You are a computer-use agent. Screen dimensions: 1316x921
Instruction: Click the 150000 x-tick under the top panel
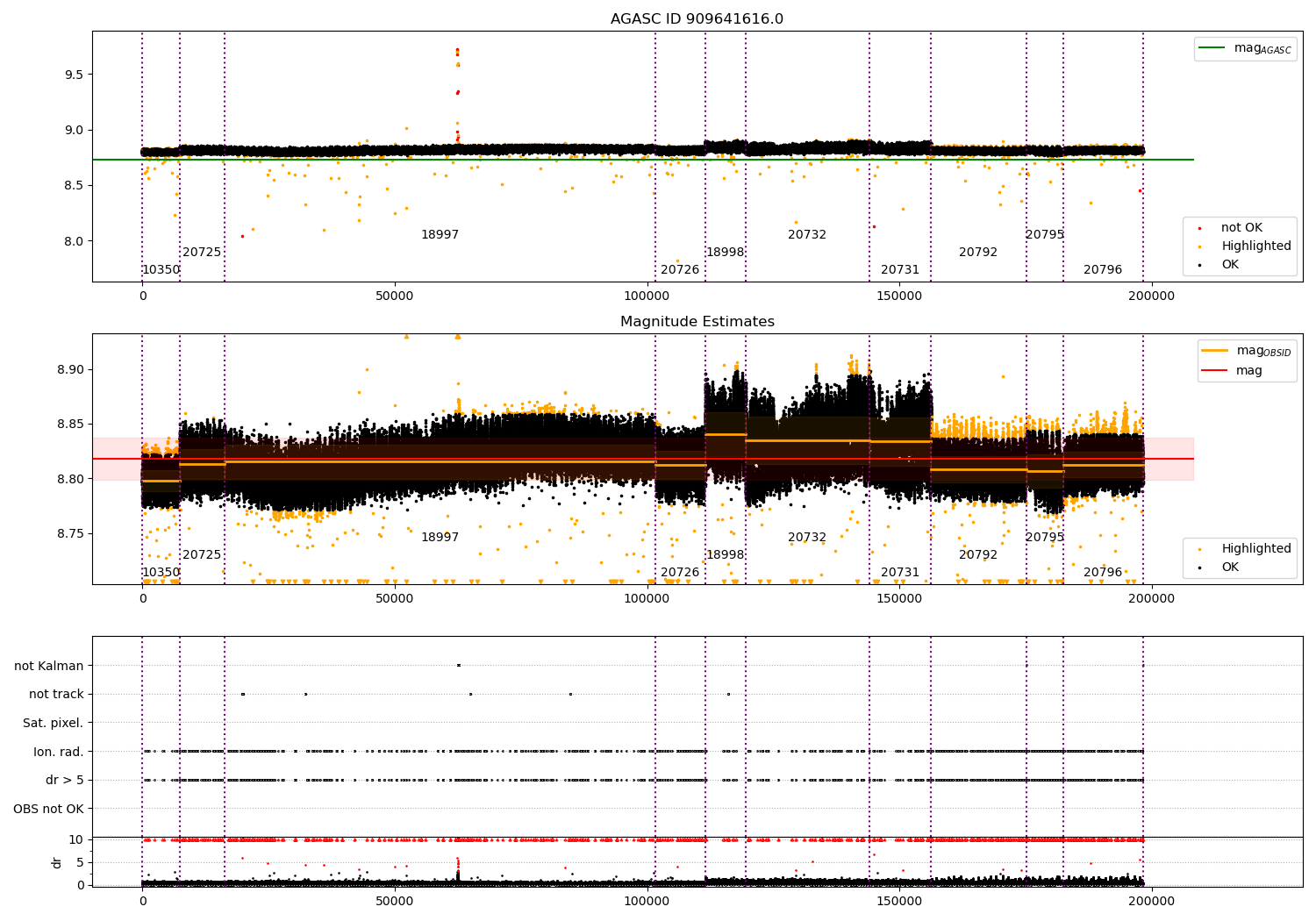click(899, 296)
